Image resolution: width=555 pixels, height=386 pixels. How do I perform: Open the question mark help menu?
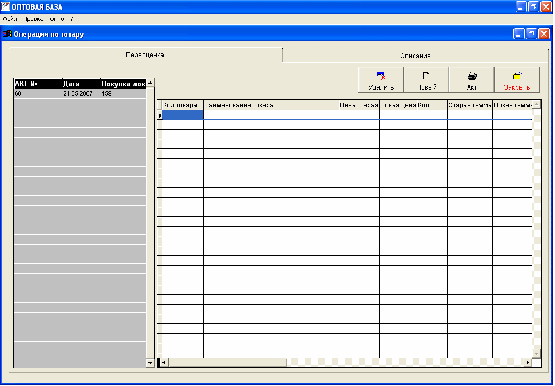click(x=71, y=19)
